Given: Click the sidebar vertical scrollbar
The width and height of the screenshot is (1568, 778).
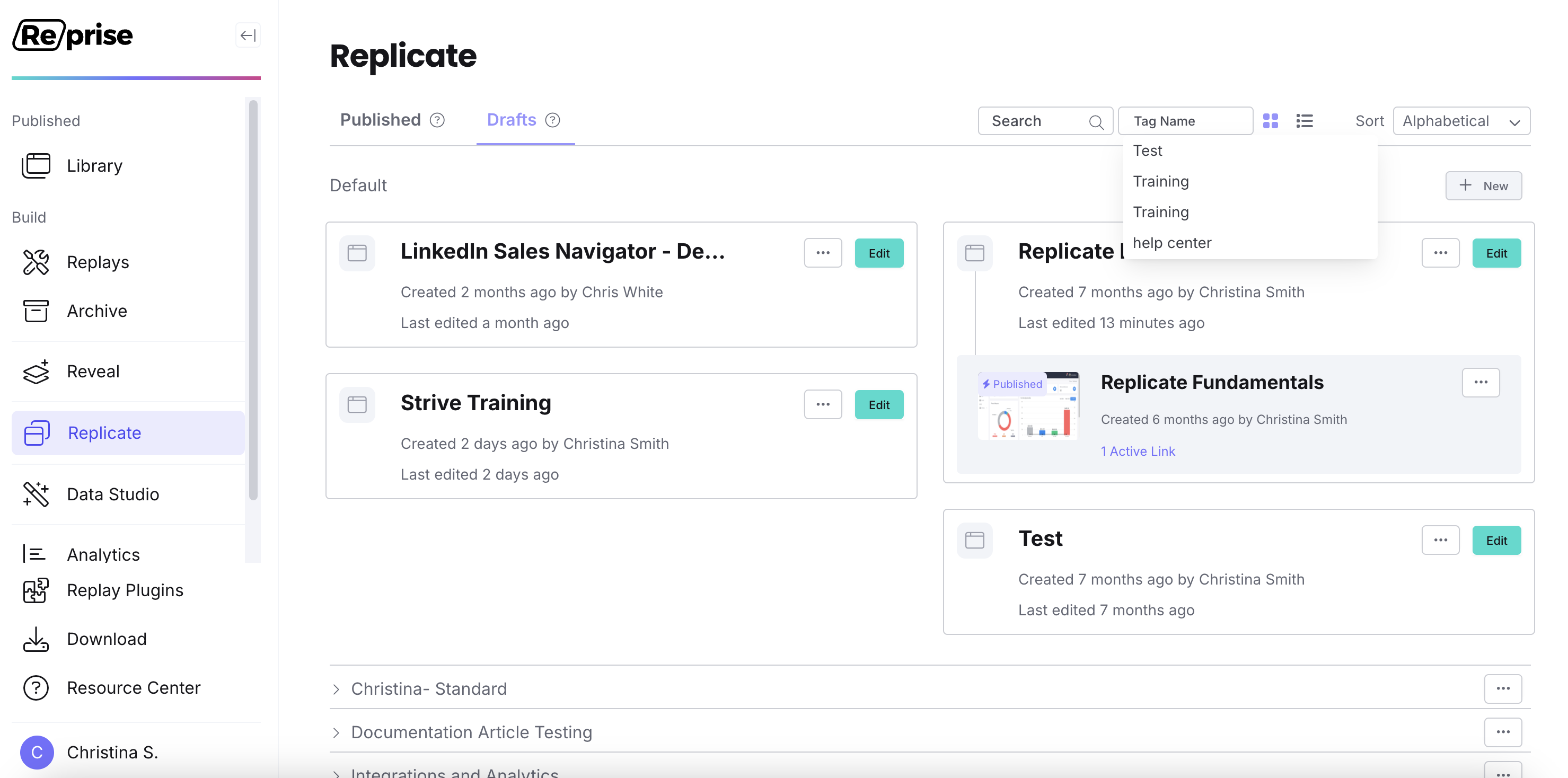Looking at the screenshot, I should [x=253, y=300].
